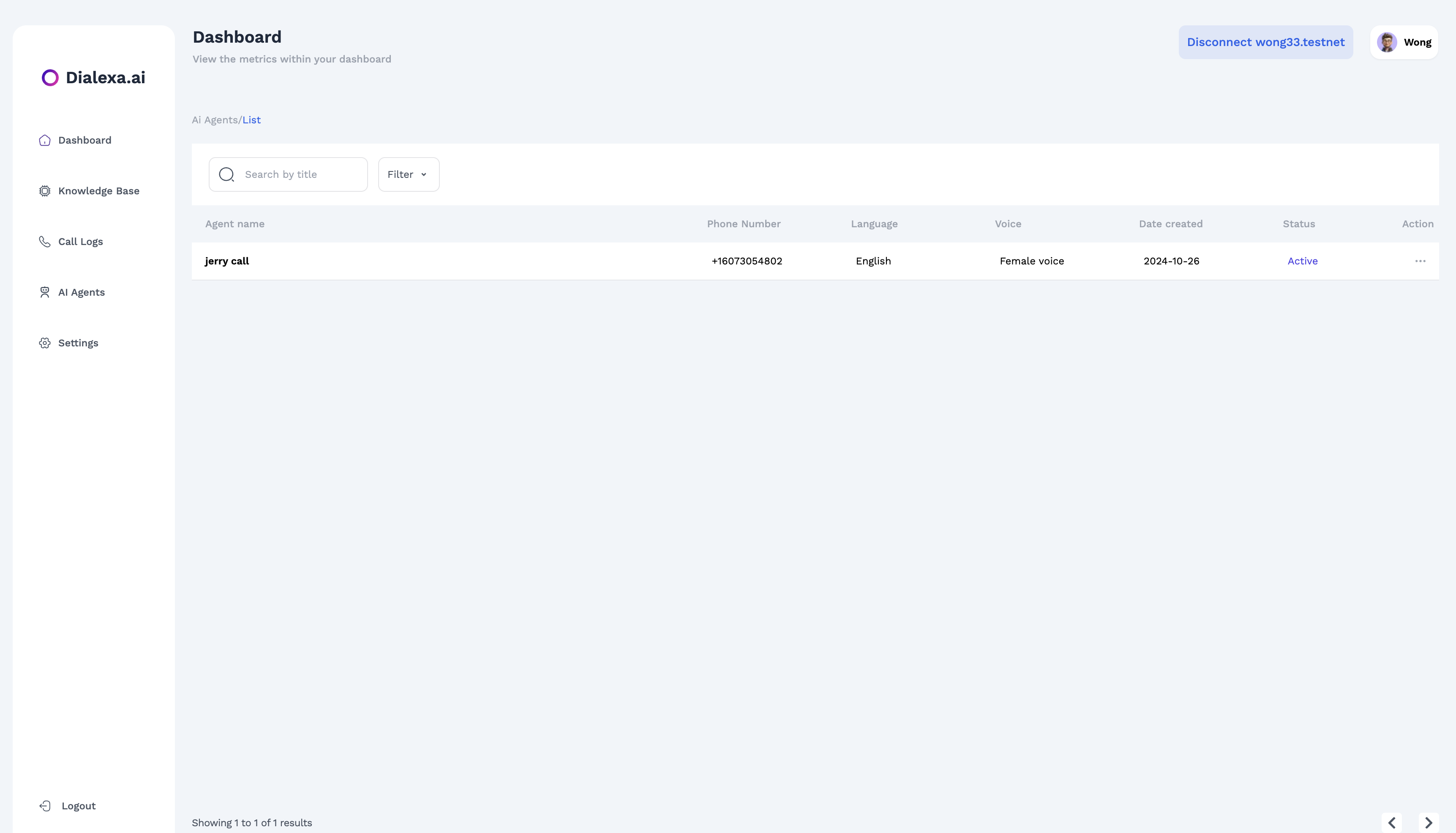Click the Settings gear icon

[45, 343]
